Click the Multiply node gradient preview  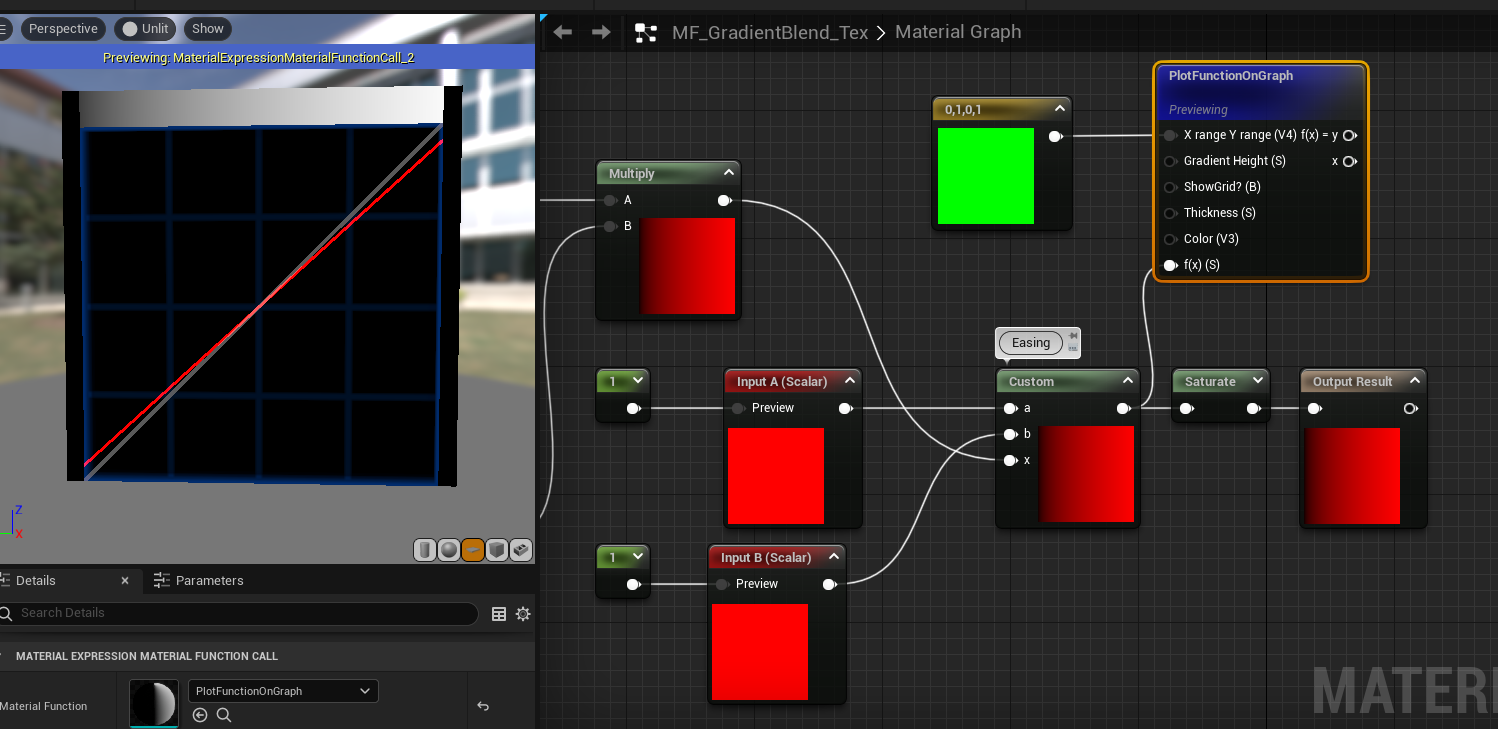(x=687, y=266)
